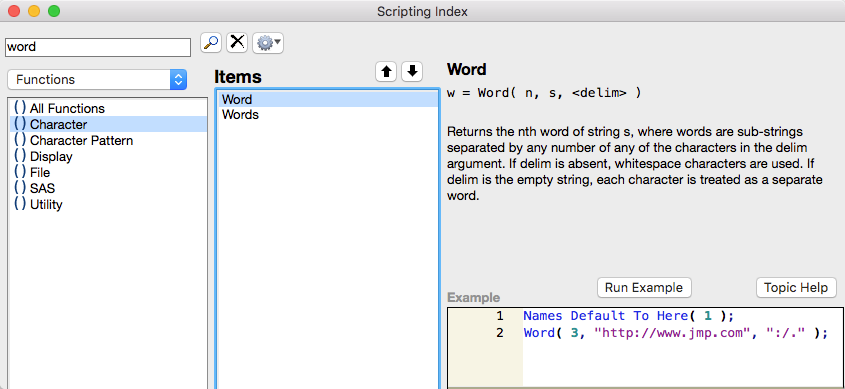This screenshot has width=845, height=389.
Task: Select the SAS category
Action: (x=108, y=189)
